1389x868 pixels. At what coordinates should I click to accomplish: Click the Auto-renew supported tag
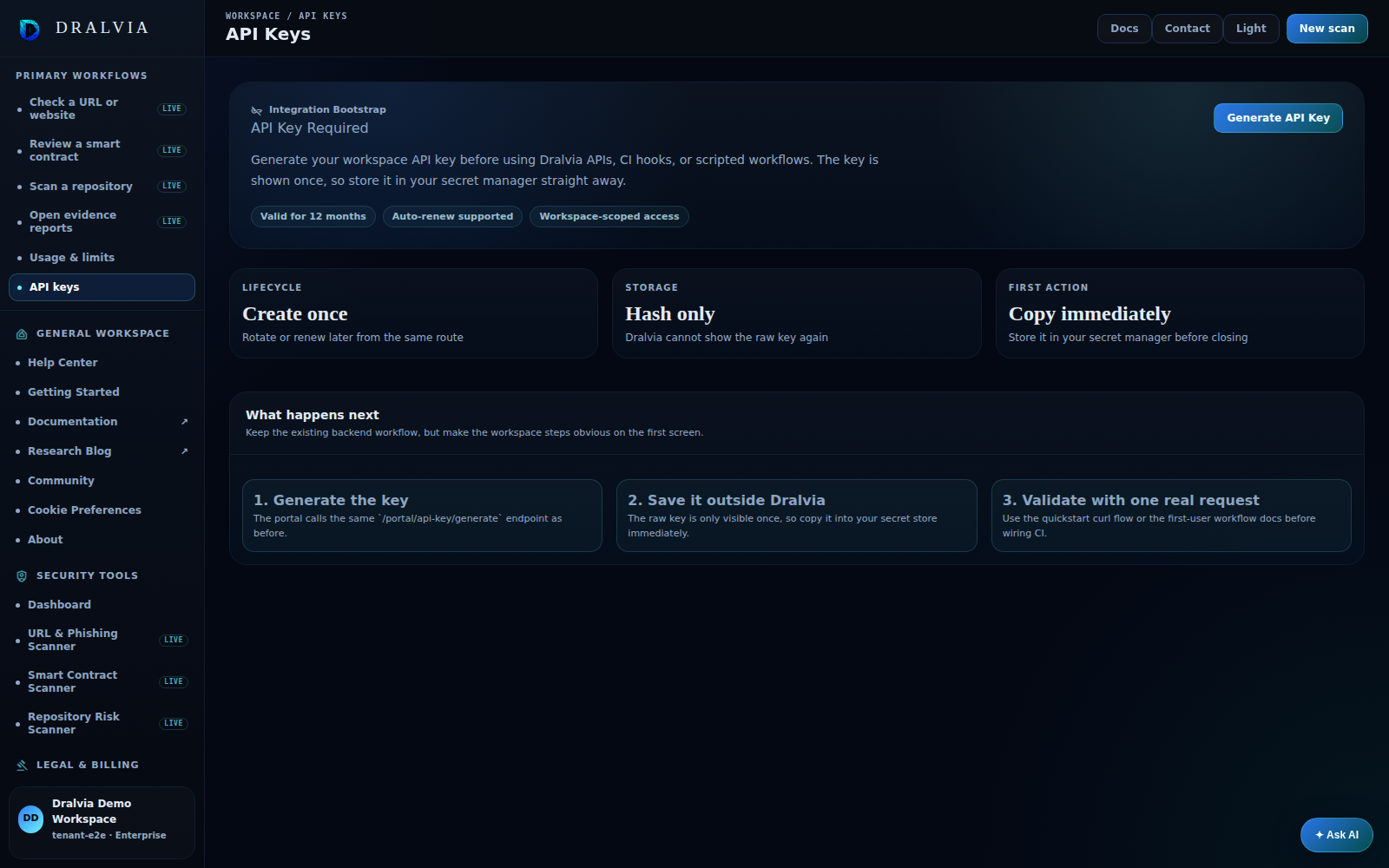452,217
